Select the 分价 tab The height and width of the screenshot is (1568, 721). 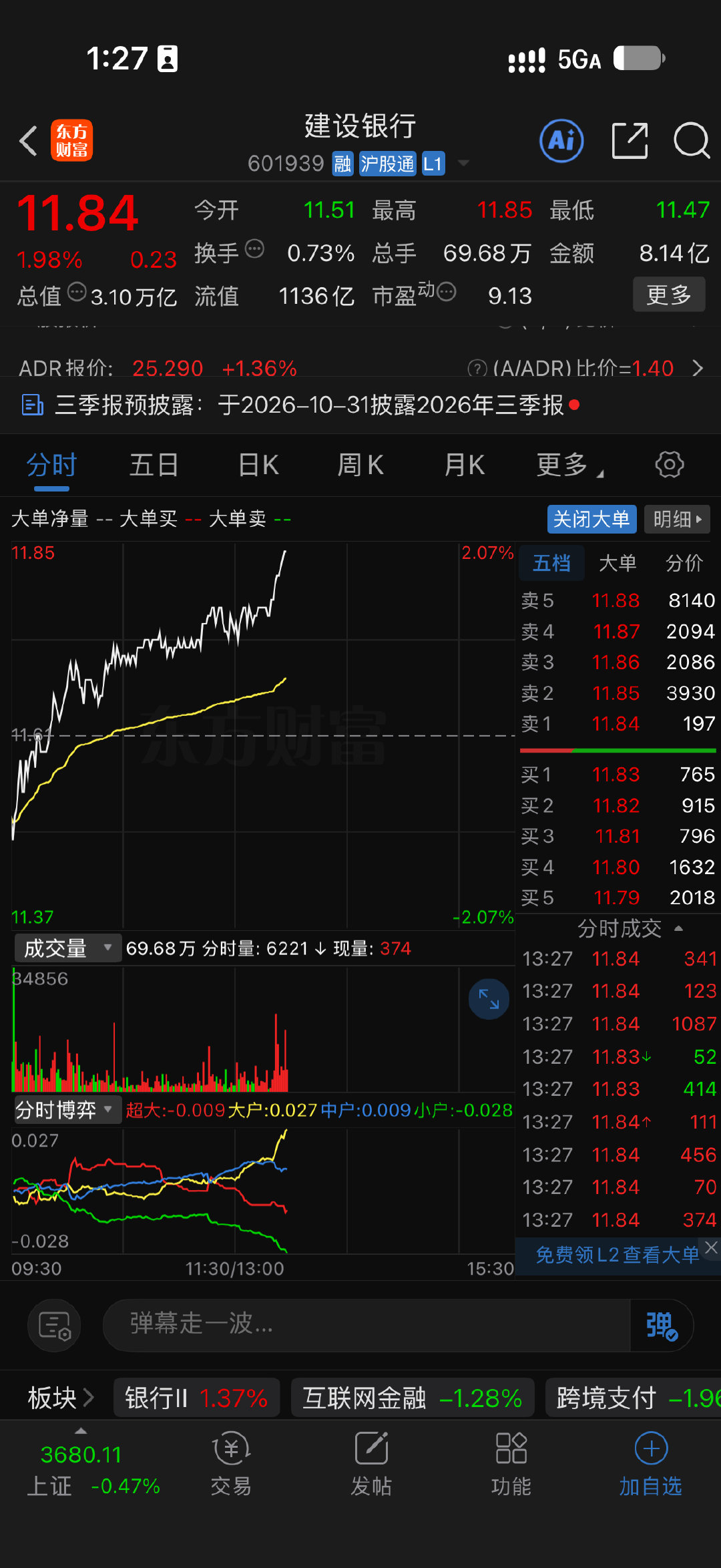(x=684, y=563)
